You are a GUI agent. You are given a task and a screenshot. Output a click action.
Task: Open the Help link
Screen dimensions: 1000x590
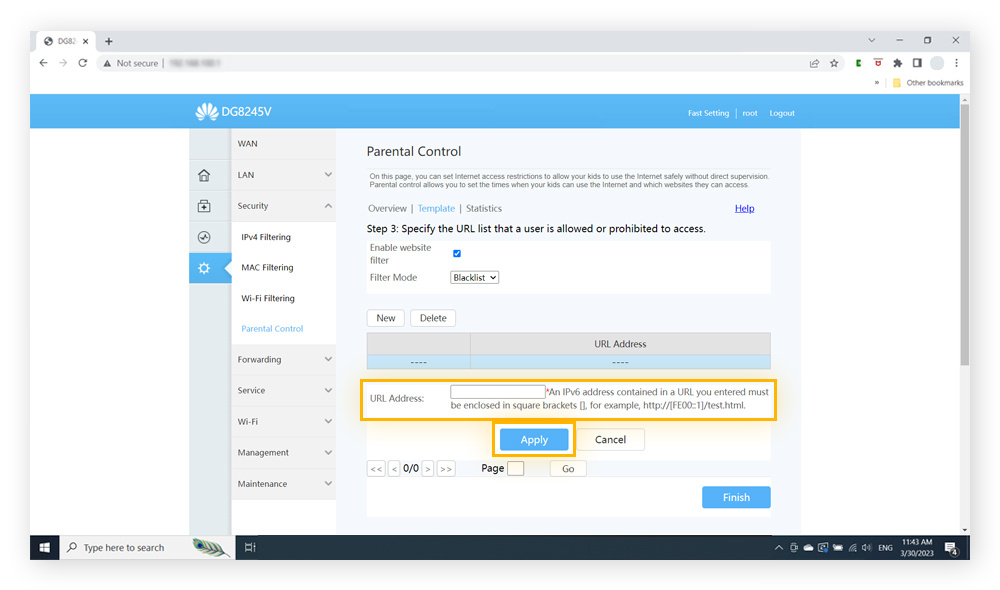pos(744,209)
